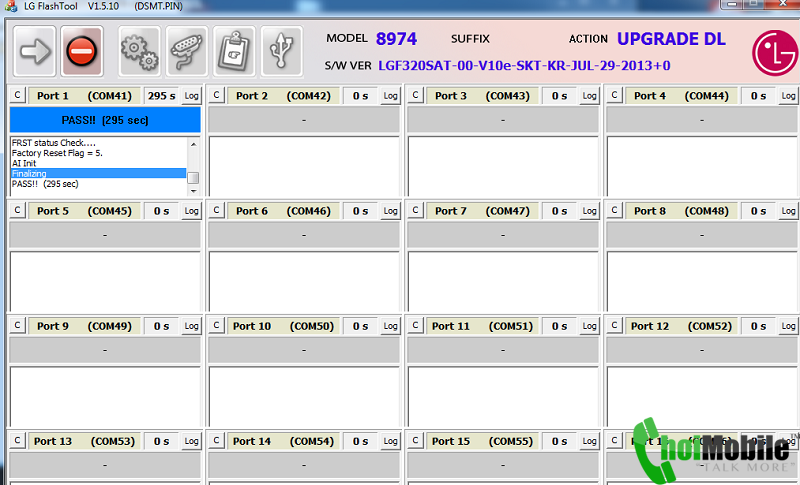Click the C button for Port 7

pos(415,211)
